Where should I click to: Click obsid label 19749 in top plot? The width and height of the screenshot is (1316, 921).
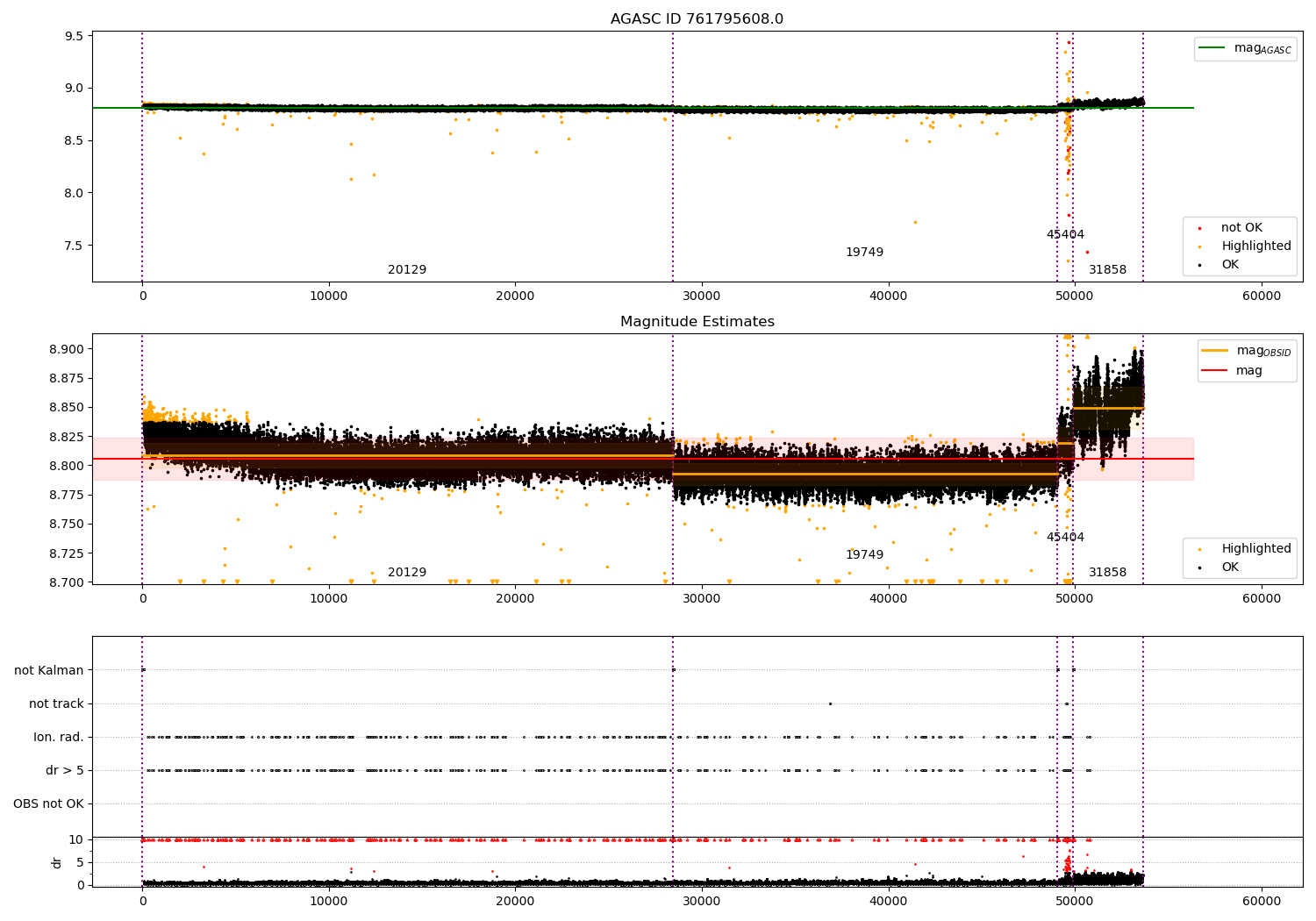pyautogui.click(x=864, y=253)
